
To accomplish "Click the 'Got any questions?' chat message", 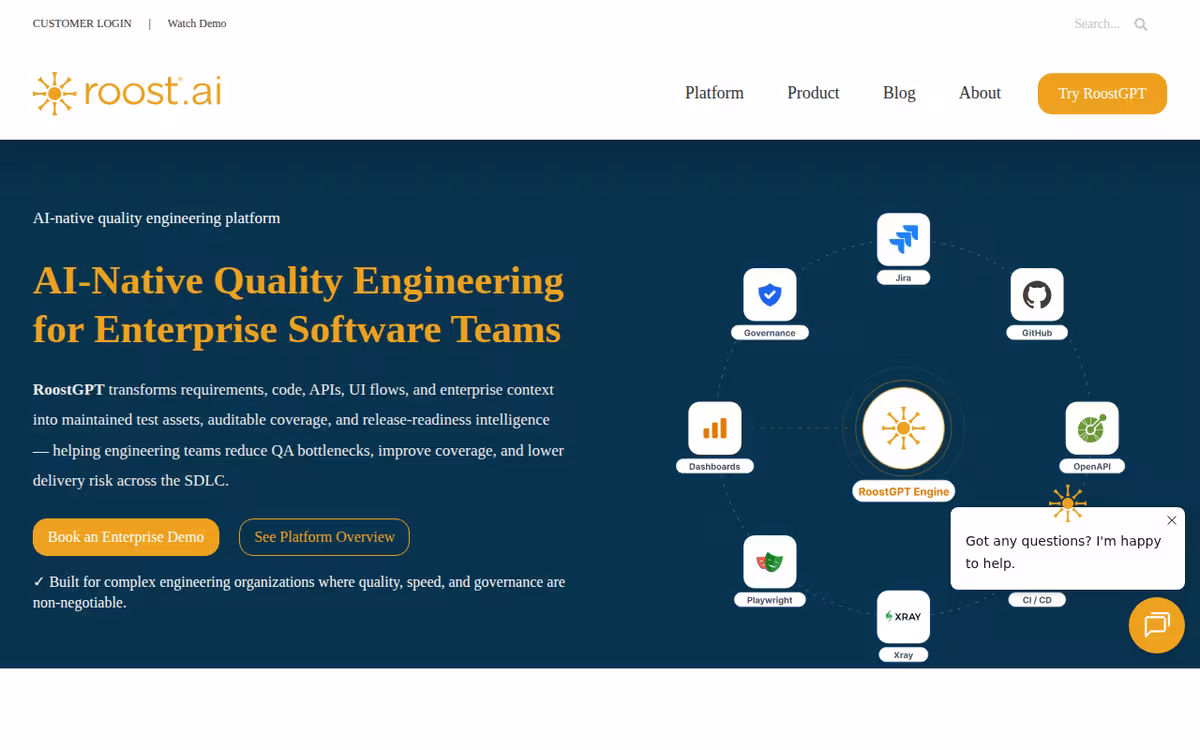I will tap(1063, 552).
